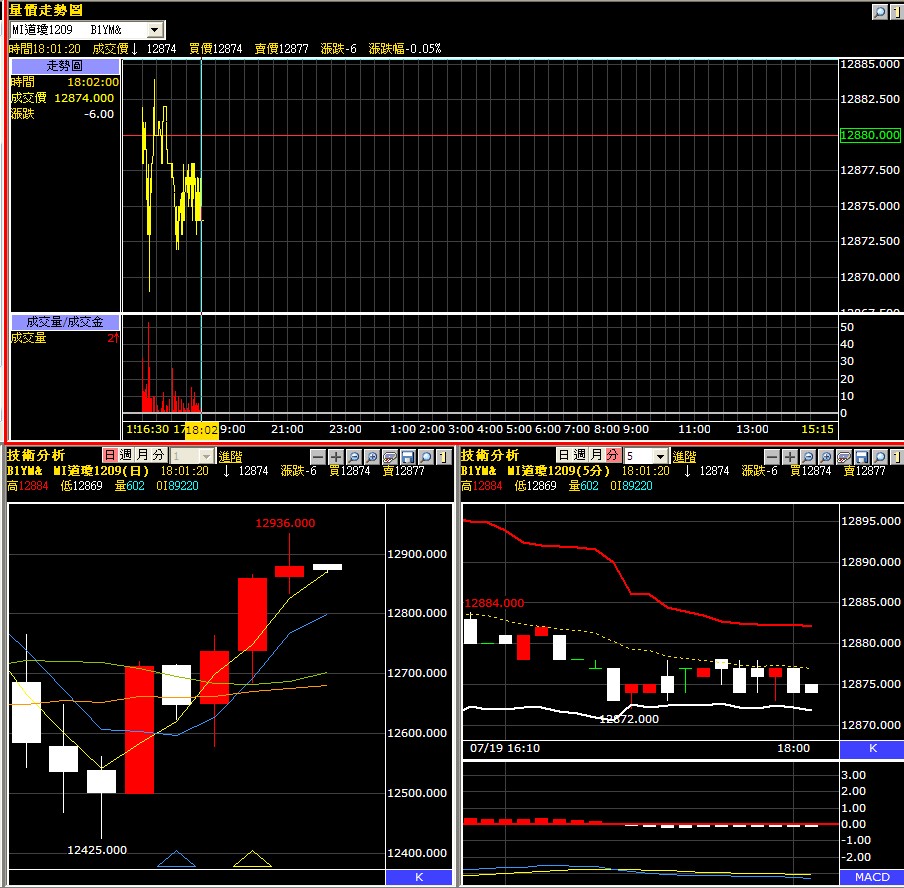The image size is (904, 888).
Task: Click the 21:00 time label on the trend axis
Action: (287, 429)
